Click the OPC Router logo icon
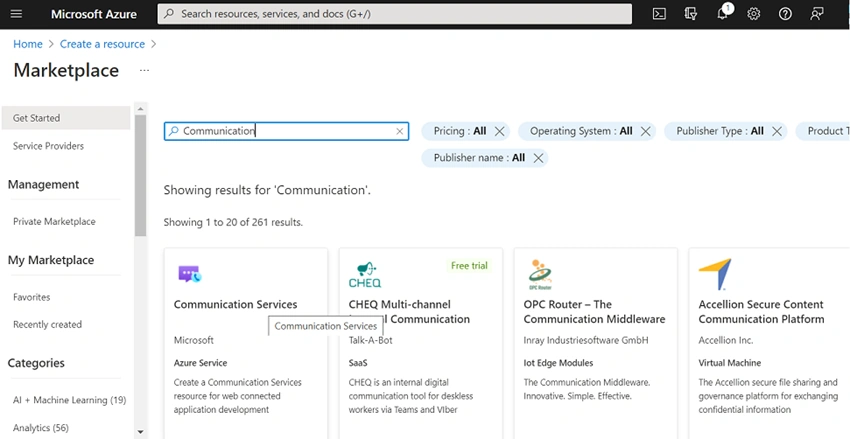 pos(539,275)
